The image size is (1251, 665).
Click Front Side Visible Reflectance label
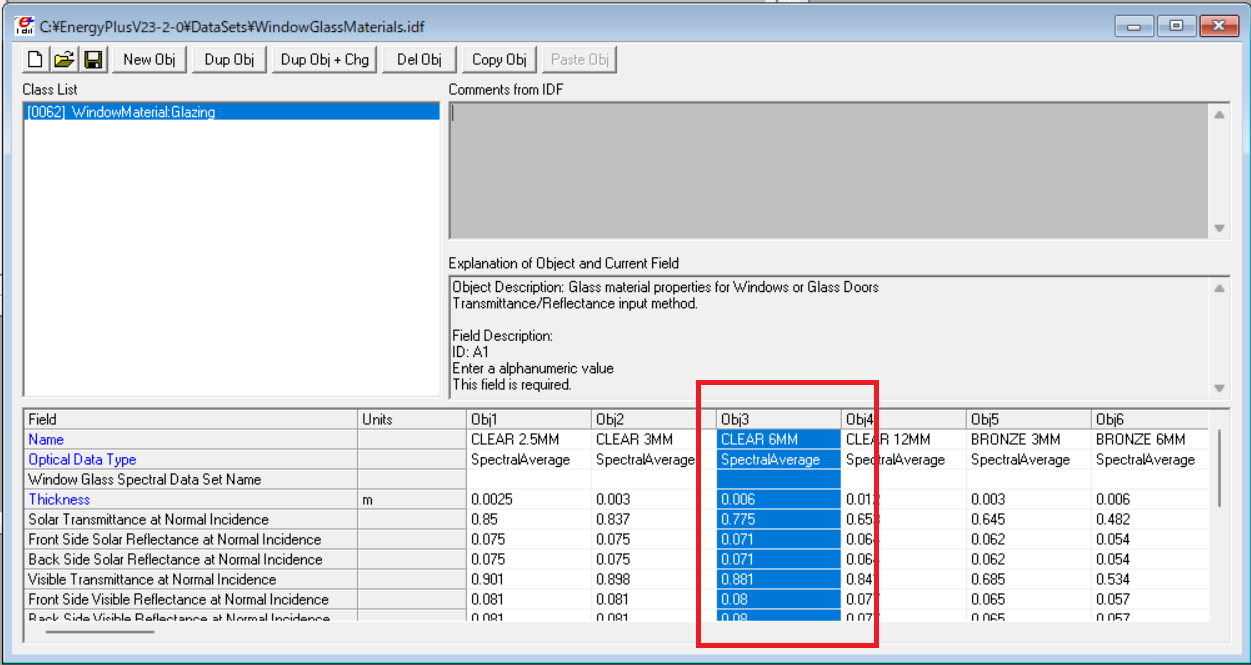pyautogui.click(x=191, y=599)
